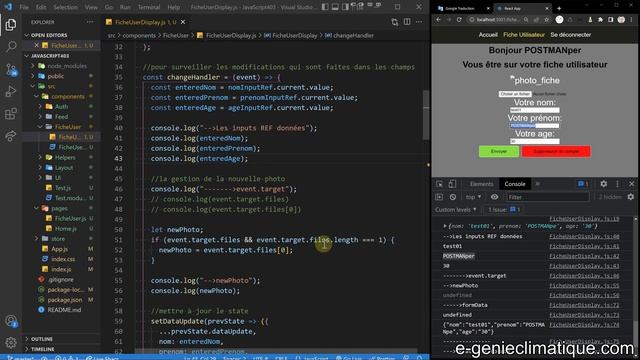Toggle the VS Code panel layout icon
Screen dimensions: 640x360
(x=335, y=7)
